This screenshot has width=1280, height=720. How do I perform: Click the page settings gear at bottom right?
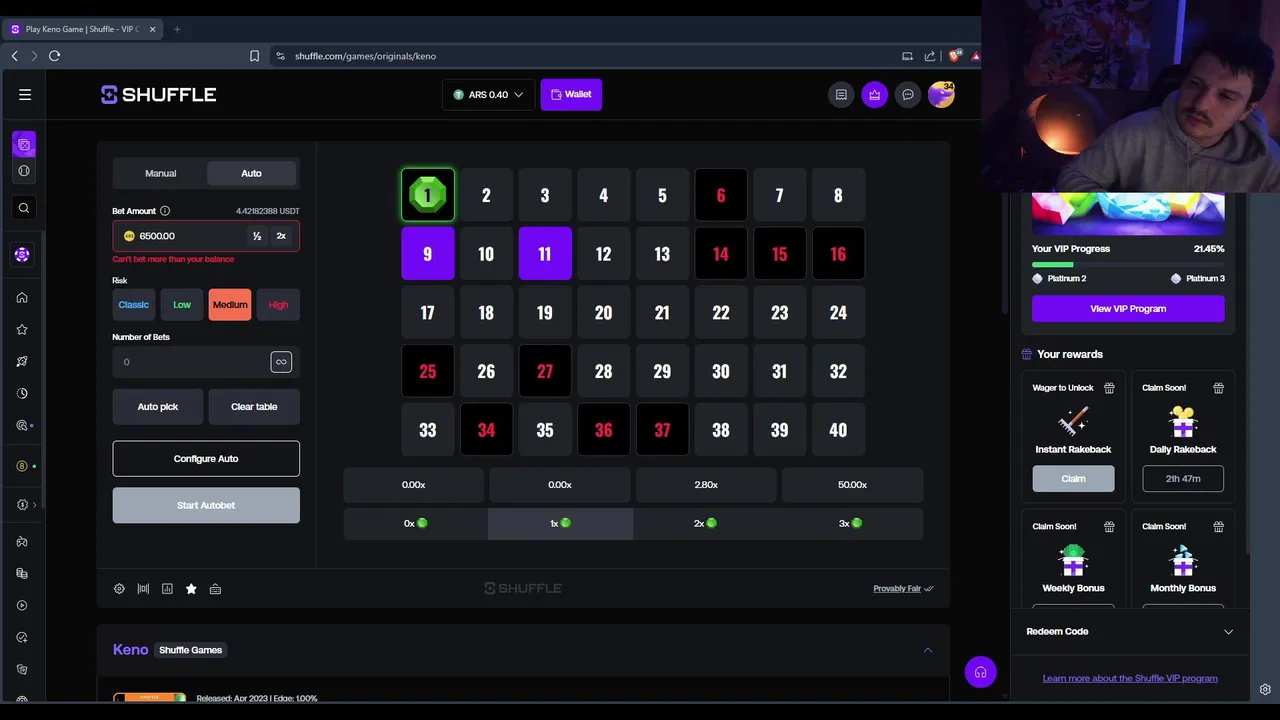(x=1265, y=689)
